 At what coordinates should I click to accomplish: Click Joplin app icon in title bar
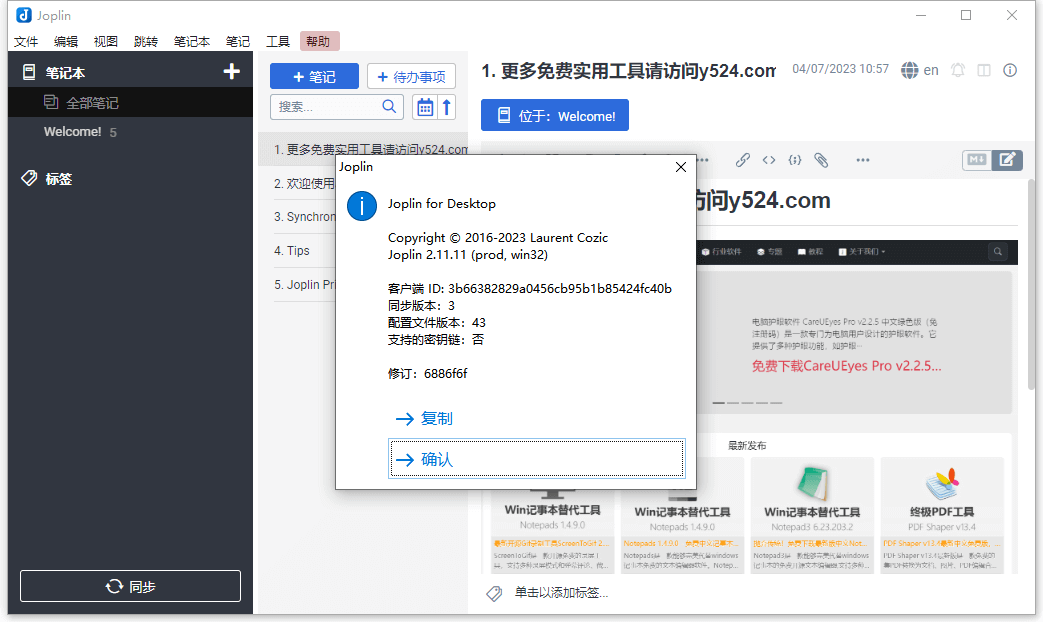pos(24,15)
